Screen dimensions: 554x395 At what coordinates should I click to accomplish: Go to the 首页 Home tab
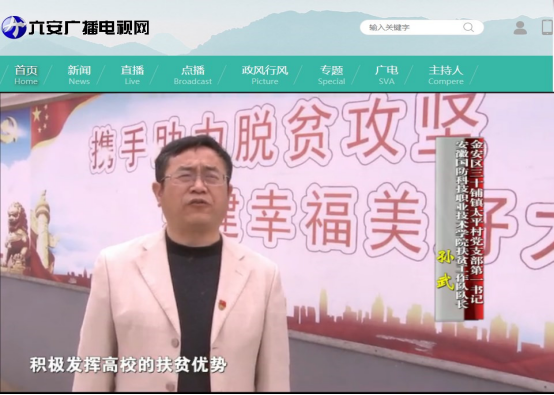[x=26, y=75]
